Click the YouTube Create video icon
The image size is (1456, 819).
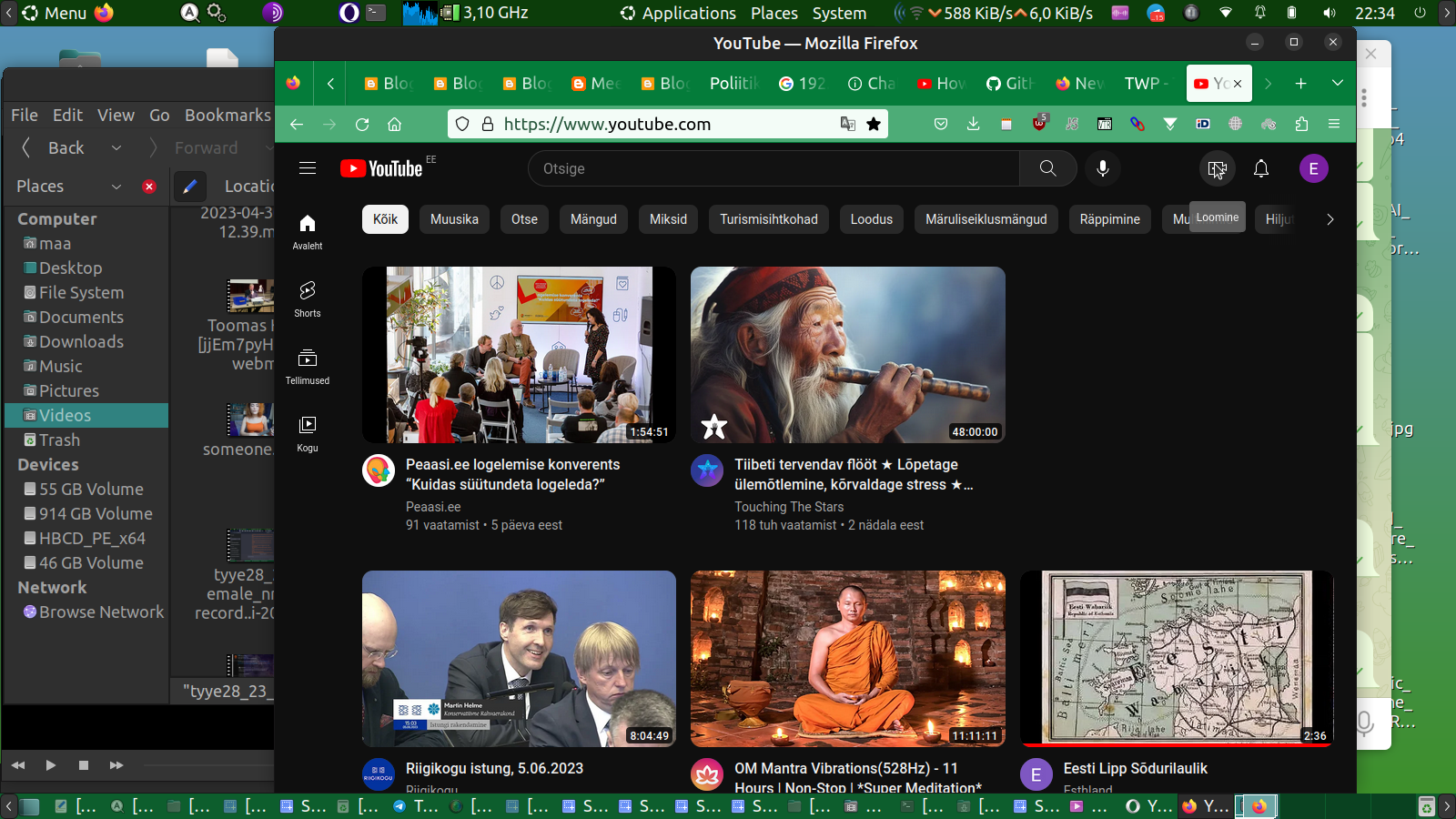[x=1217, y=168]
